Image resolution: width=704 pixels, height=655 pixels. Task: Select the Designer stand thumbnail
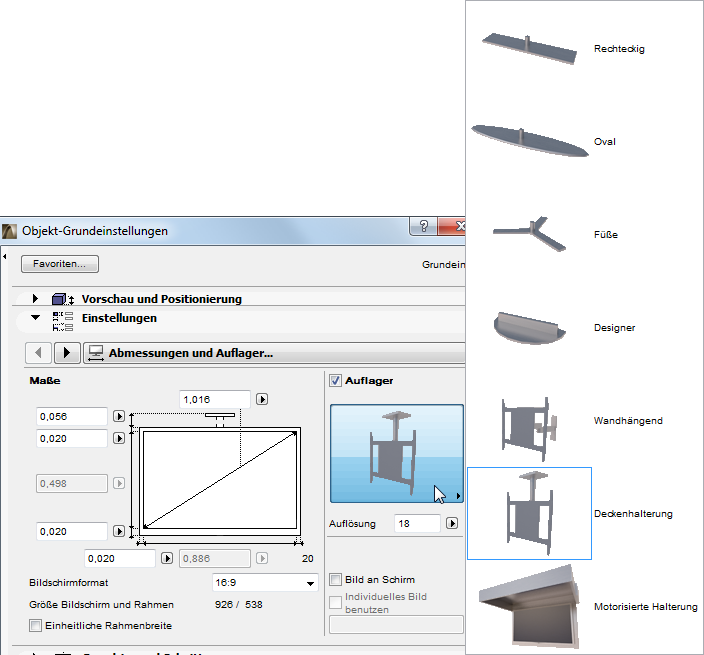529,328
